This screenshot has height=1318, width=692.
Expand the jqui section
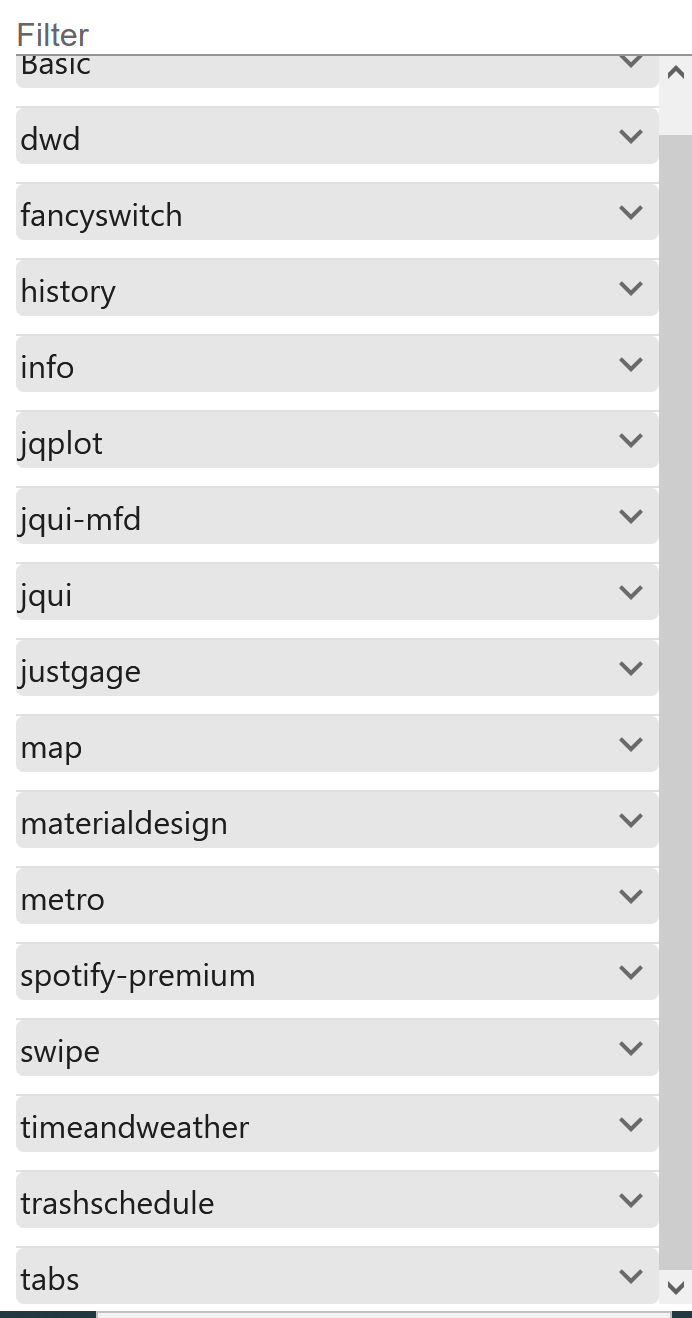tap(336, 593)
